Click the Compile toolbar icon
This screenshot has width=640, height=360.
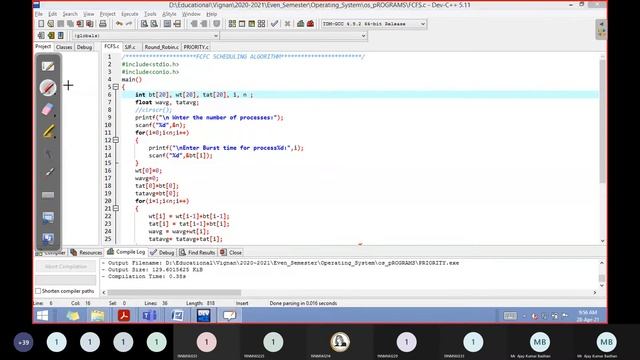pyautogui.click(x=232, y=24)
